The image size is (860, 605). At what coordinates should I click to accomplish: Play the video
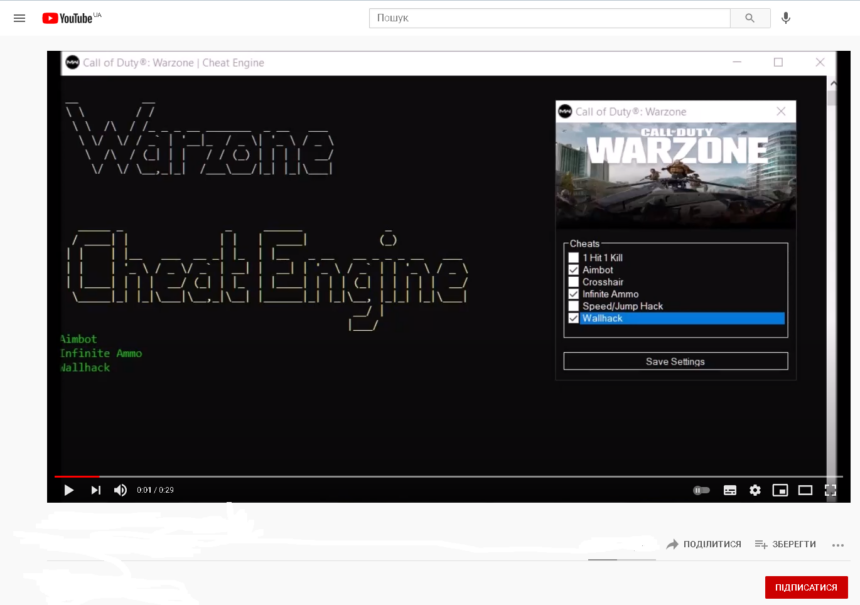click(x=69, y=490)
